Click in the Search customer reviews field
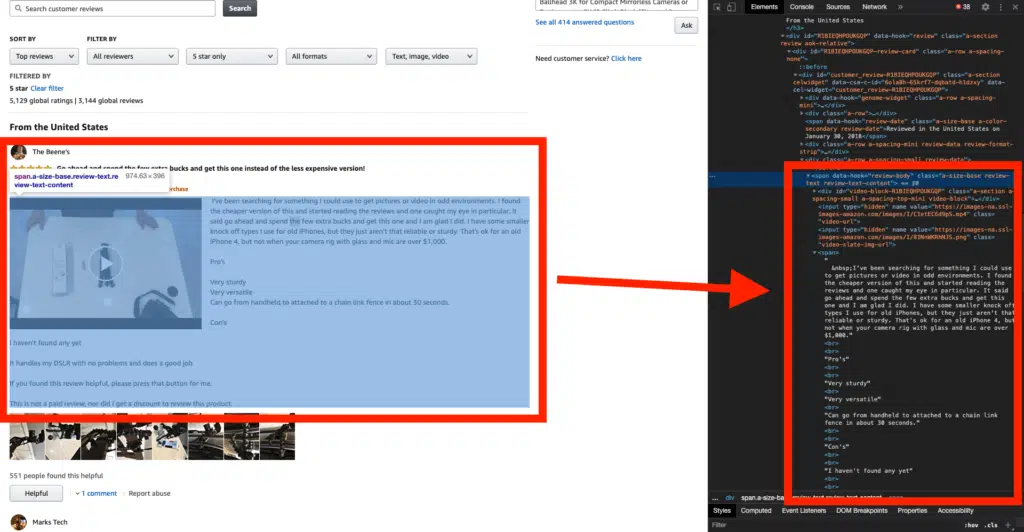The width and height of the screenshot is (1024, 532). pyautogui.click(x=112, y=8)
